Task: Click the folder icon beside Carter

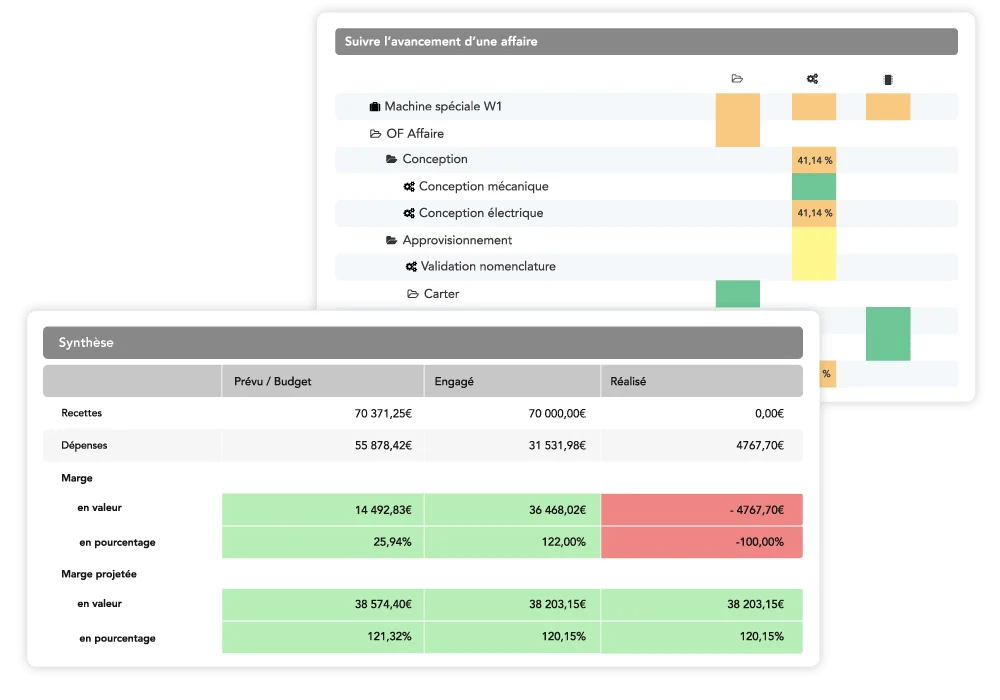Action: click(413, 294)
